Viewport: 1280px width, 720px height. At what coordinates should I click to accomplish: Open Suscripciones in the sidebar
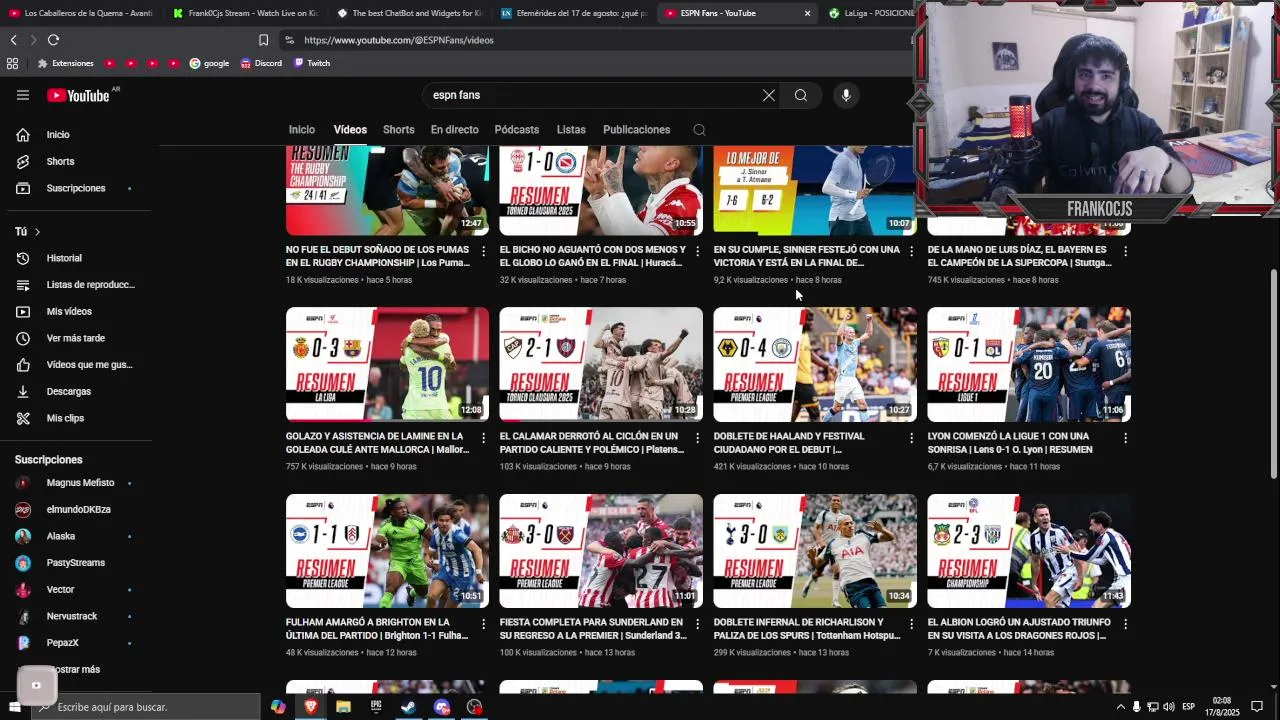point(76,188)
